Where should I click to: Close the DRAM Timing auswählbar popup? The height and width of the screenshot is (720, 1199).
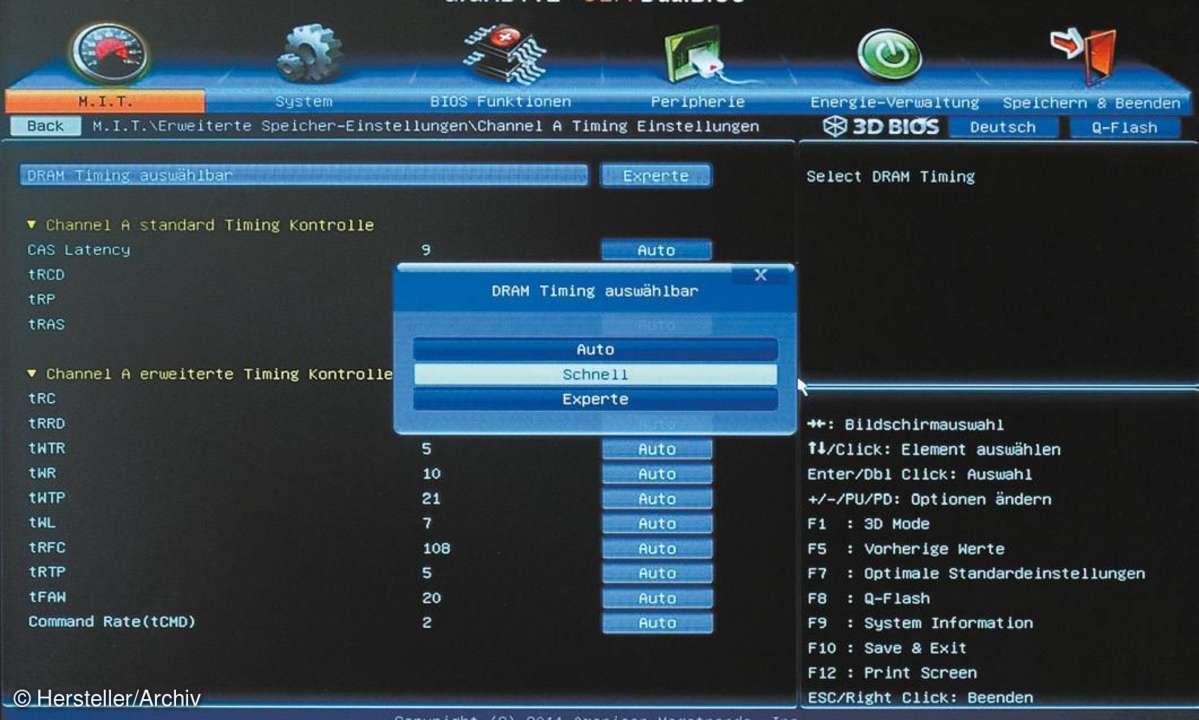coord(760,274)
